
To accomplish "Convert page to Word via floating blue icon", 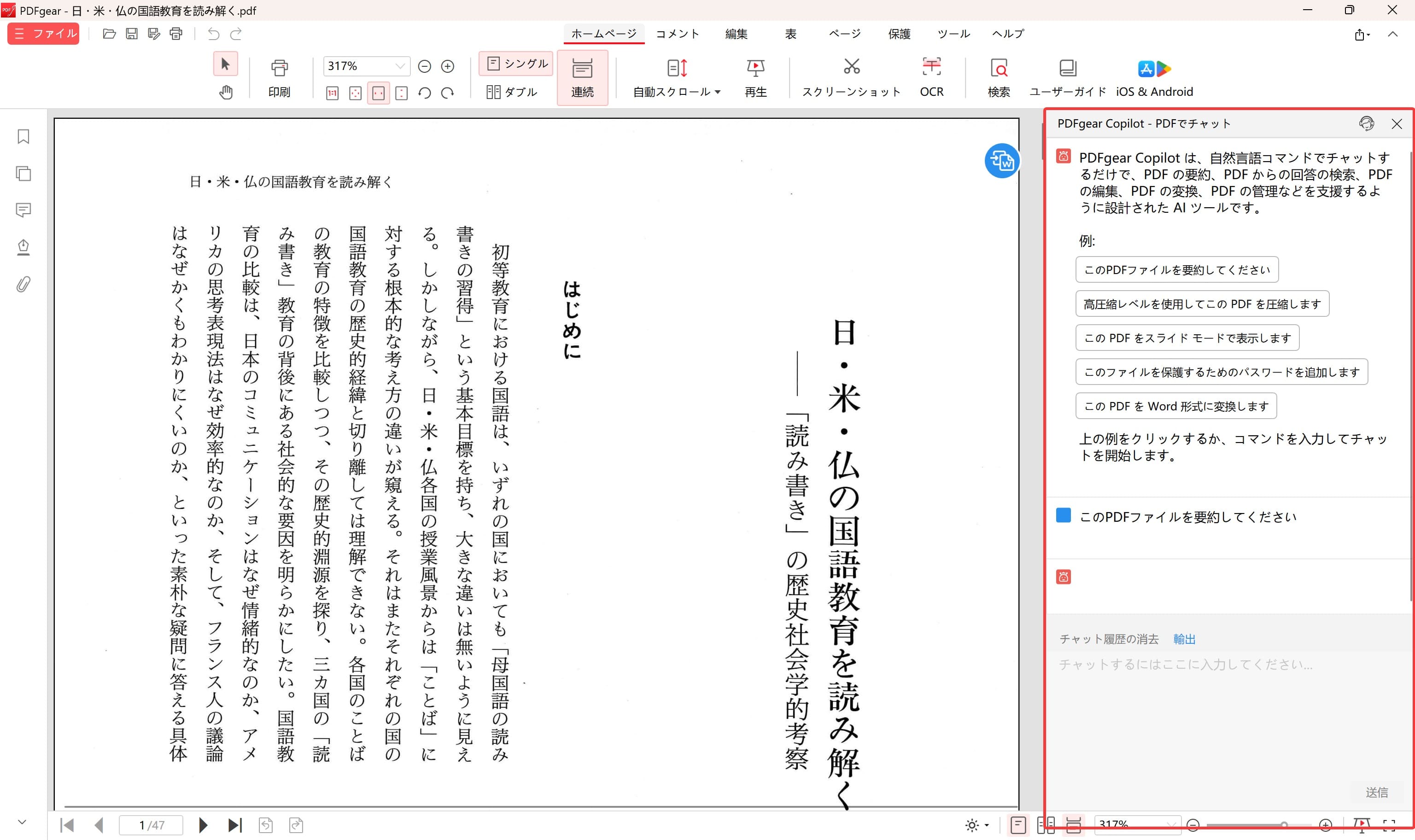I will click(1002, 161).
